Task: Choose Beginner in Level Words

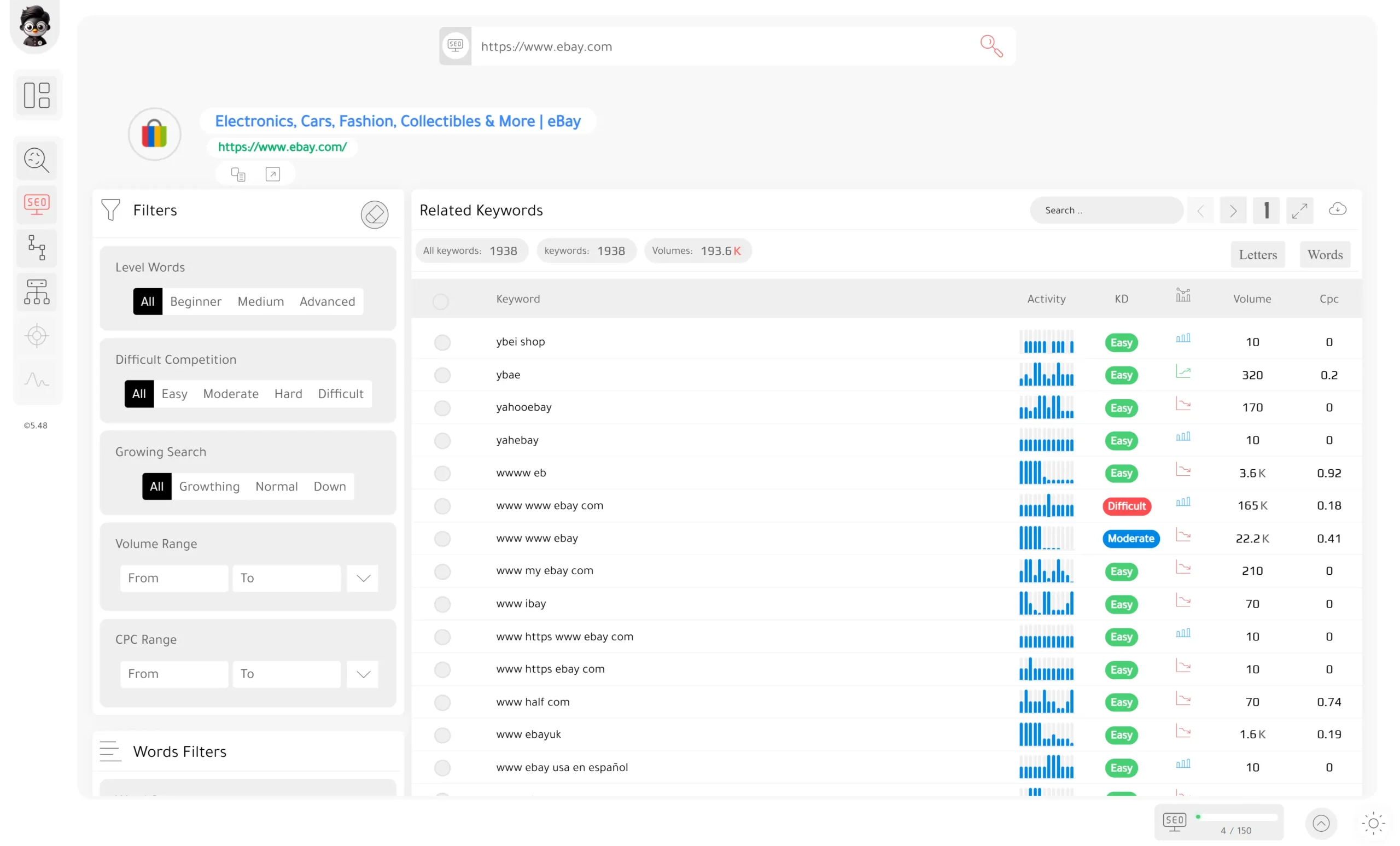Action: click(195, 301)
